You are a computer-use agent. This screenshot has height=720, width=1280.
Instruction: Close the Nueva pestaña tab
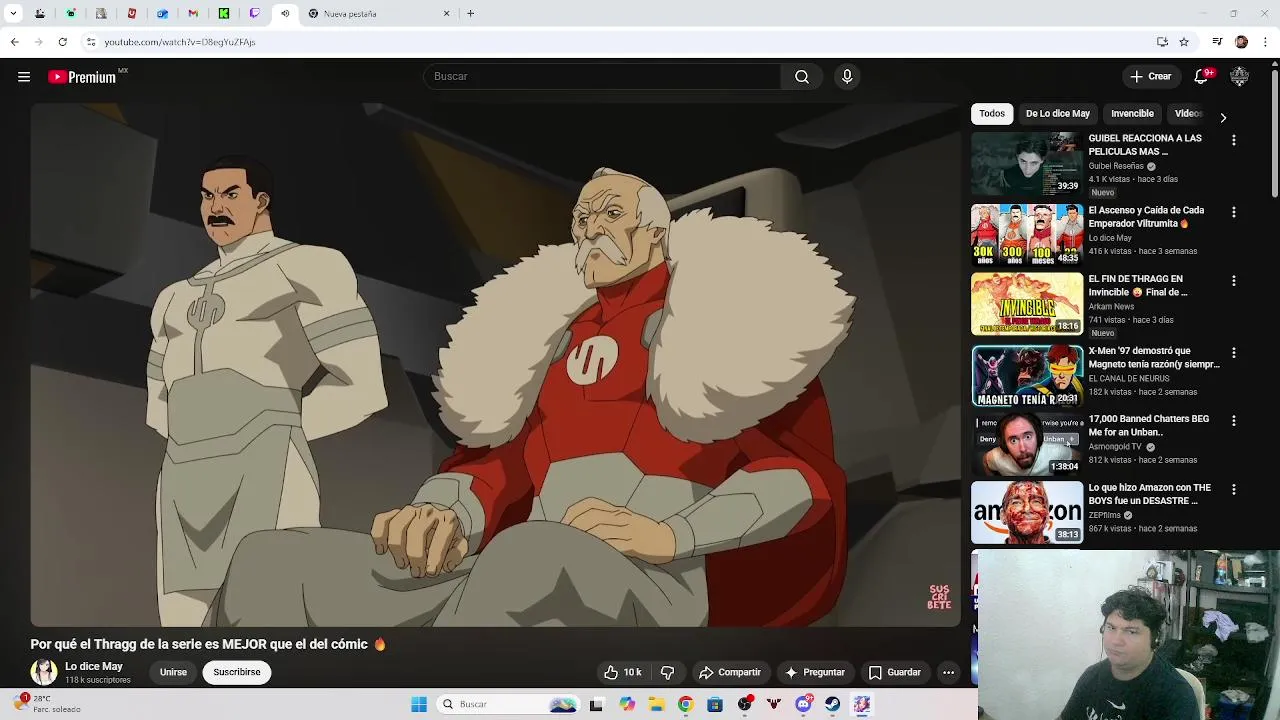click(446, 14)
